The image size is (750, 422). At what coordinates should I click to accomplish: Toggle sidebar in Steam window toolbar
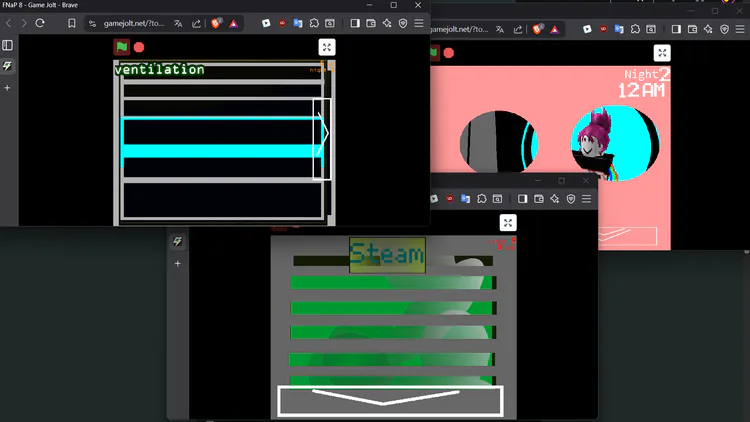coord(522,199)
